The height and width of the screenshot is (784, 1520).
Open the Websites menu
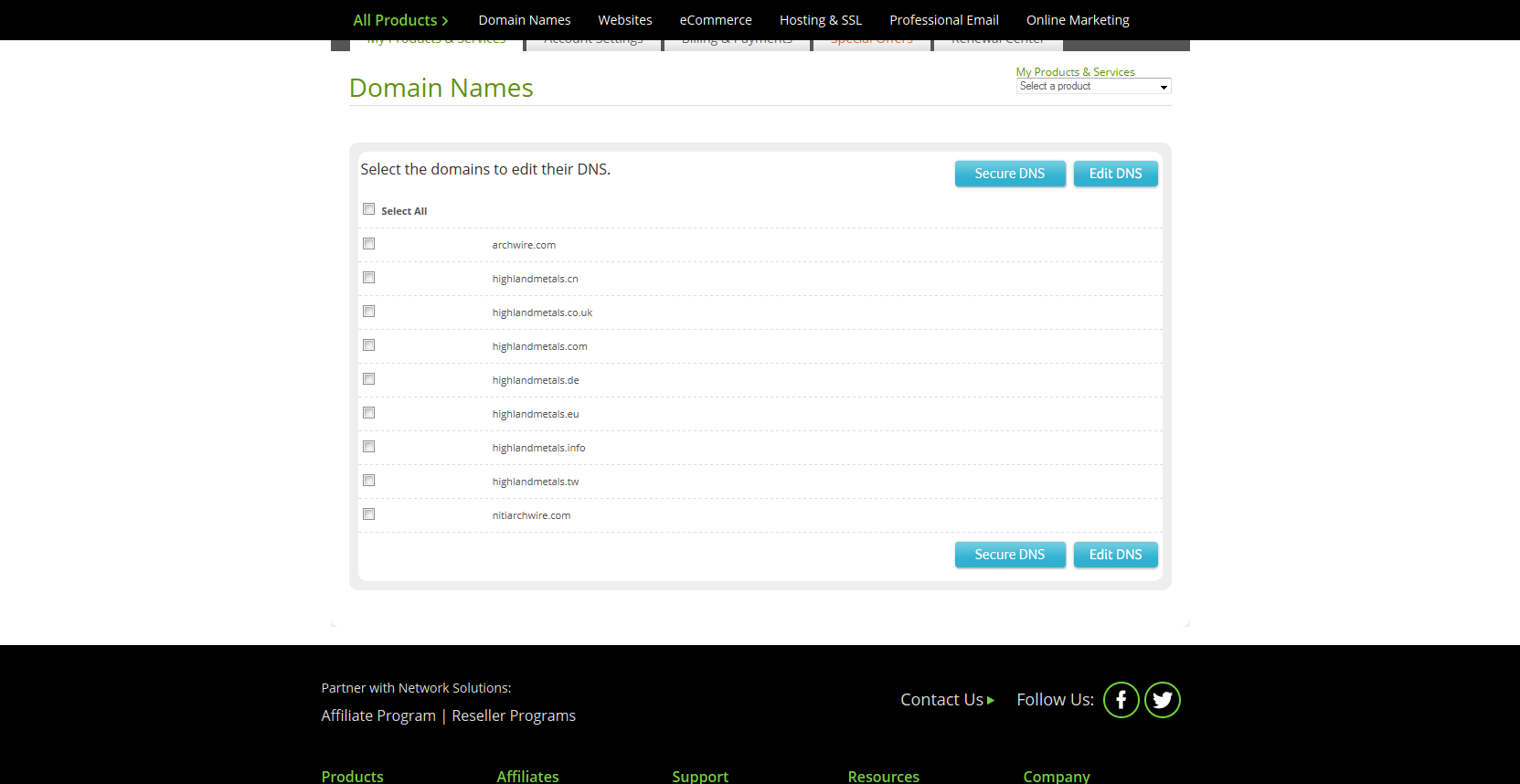[625, 20]
